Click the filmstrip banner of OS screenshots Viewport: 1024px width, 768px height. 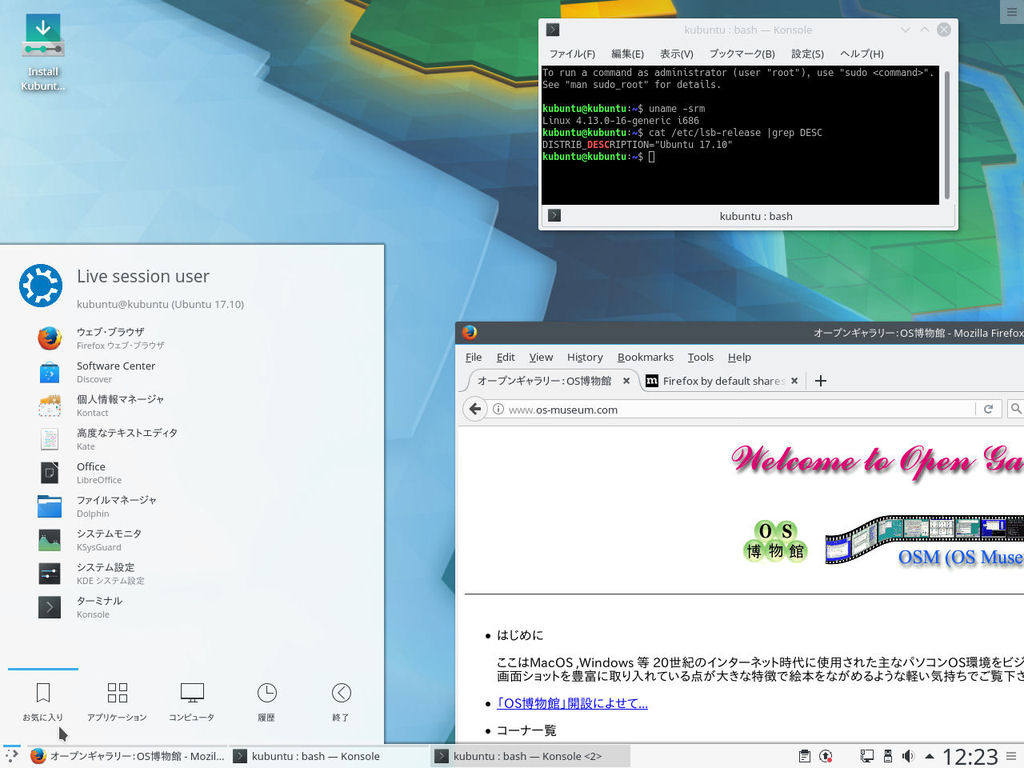(924, 540)
